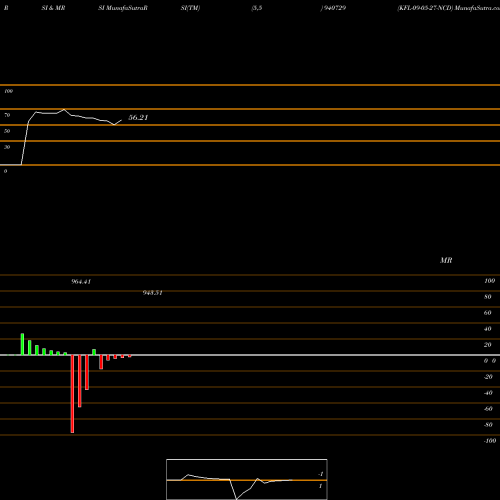Click the mini overview chart thumbnail
The width and height of the screenshot is (500, 500).
point(247,479)
